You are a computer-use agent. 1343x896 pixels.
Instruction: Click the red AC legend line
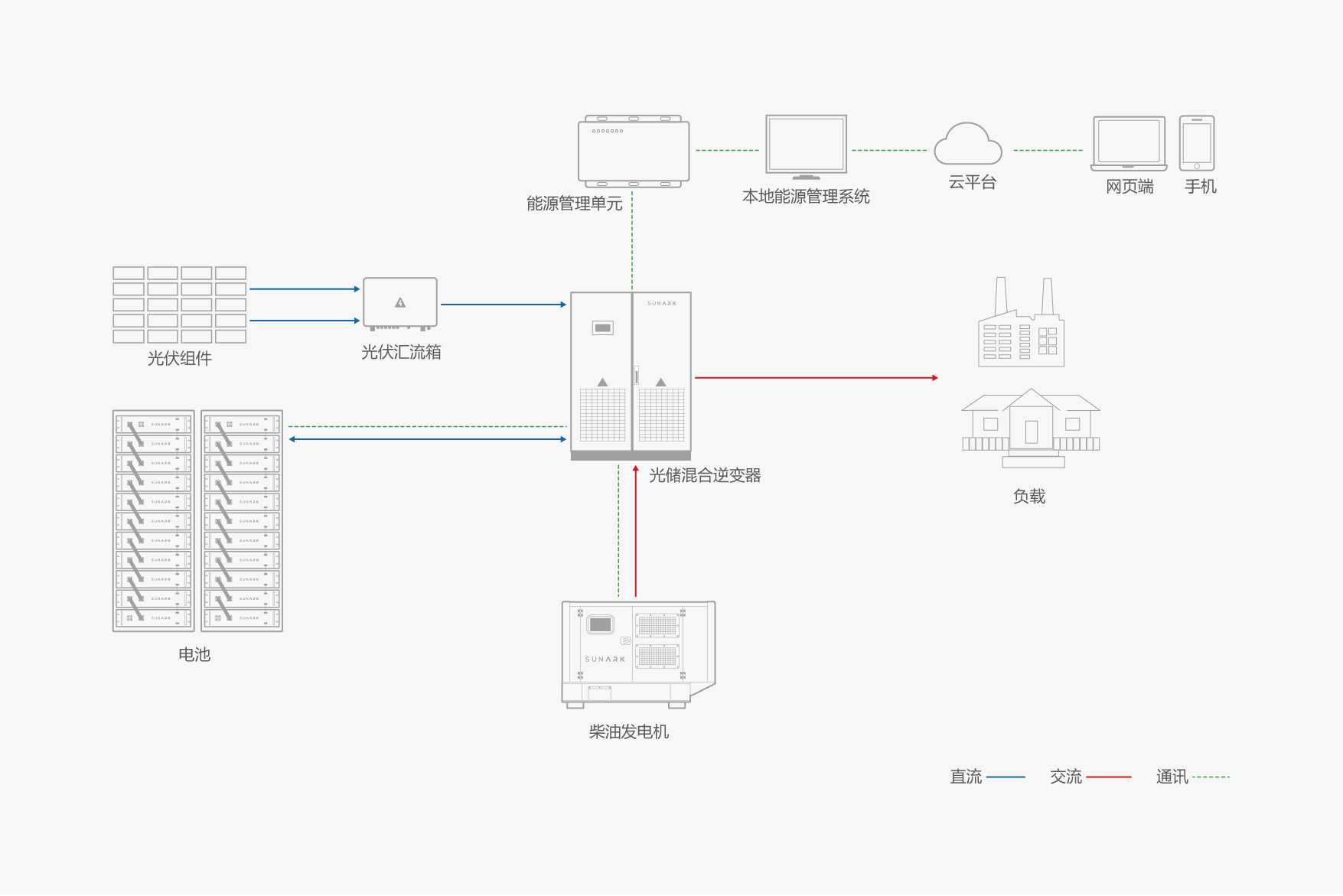(1108, 777)
